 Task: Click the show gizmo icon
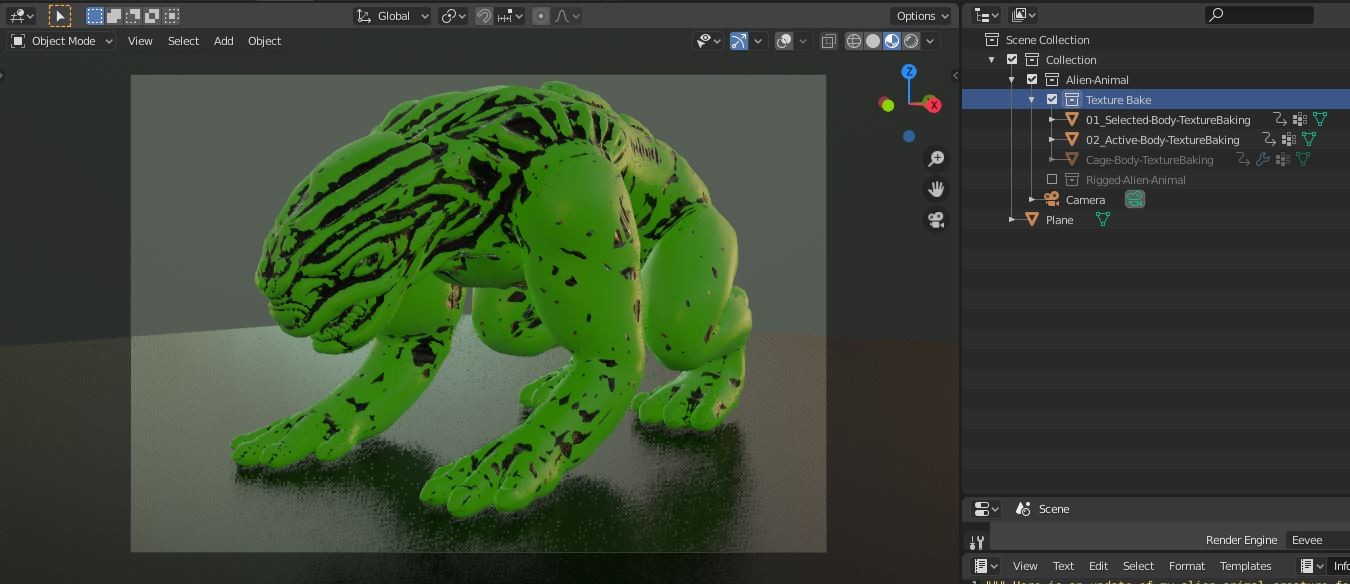tap(737, 41)
